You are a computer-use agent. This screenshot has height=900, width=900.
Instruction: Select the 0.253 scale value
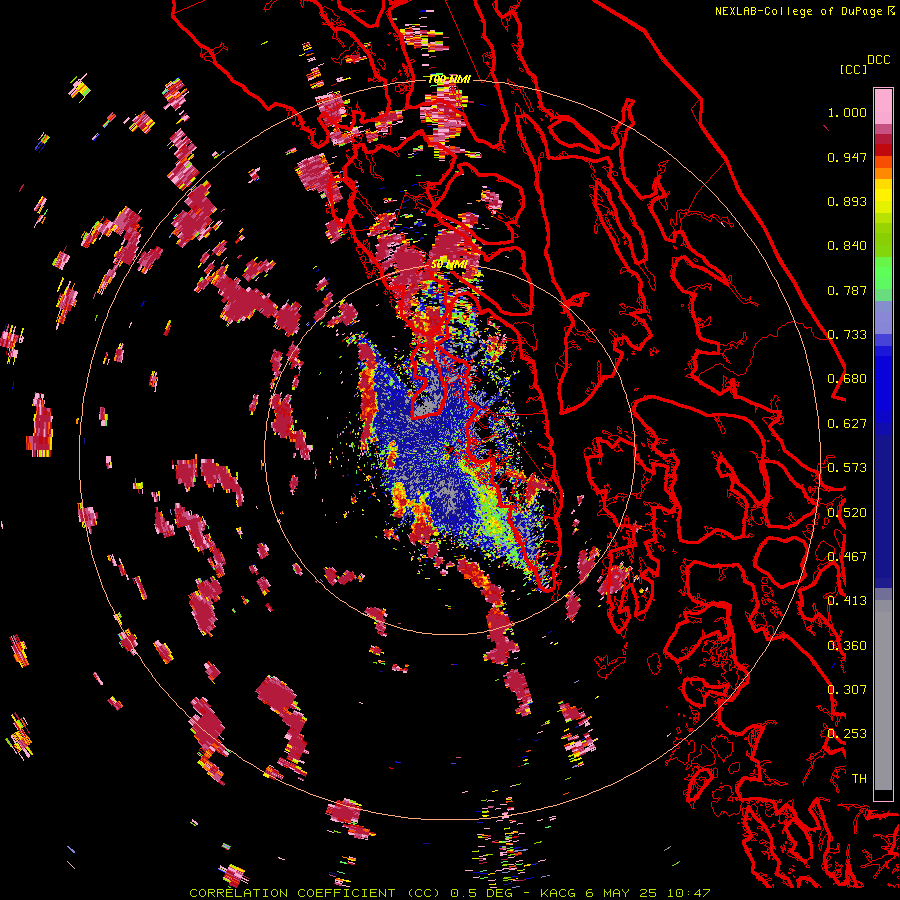point(847,734)
